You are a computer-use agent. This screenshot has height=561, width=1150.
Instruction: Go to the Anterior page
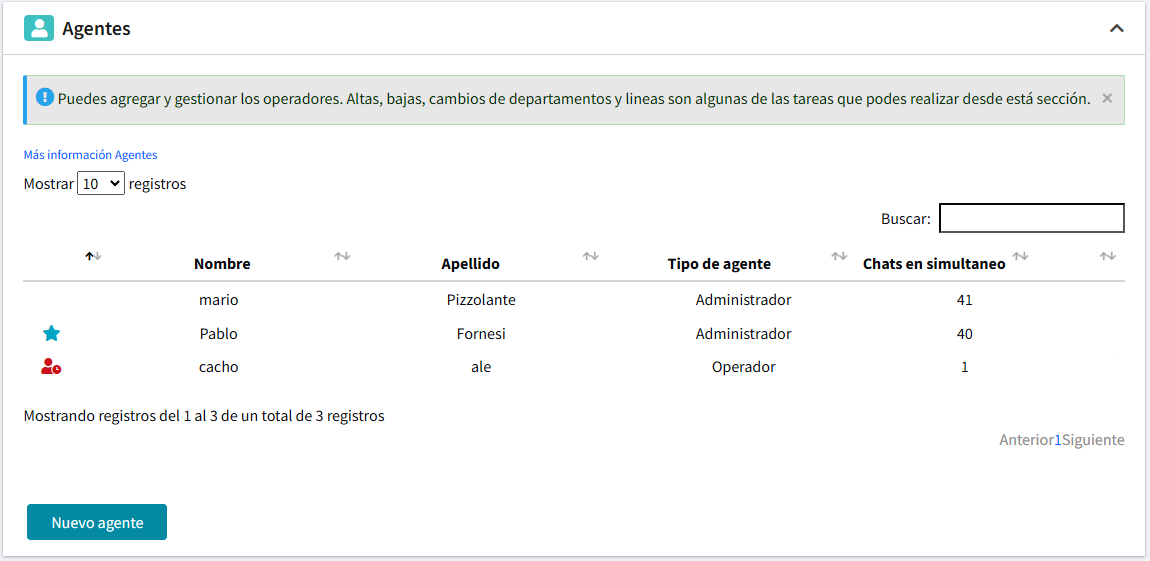point(1026,440)
